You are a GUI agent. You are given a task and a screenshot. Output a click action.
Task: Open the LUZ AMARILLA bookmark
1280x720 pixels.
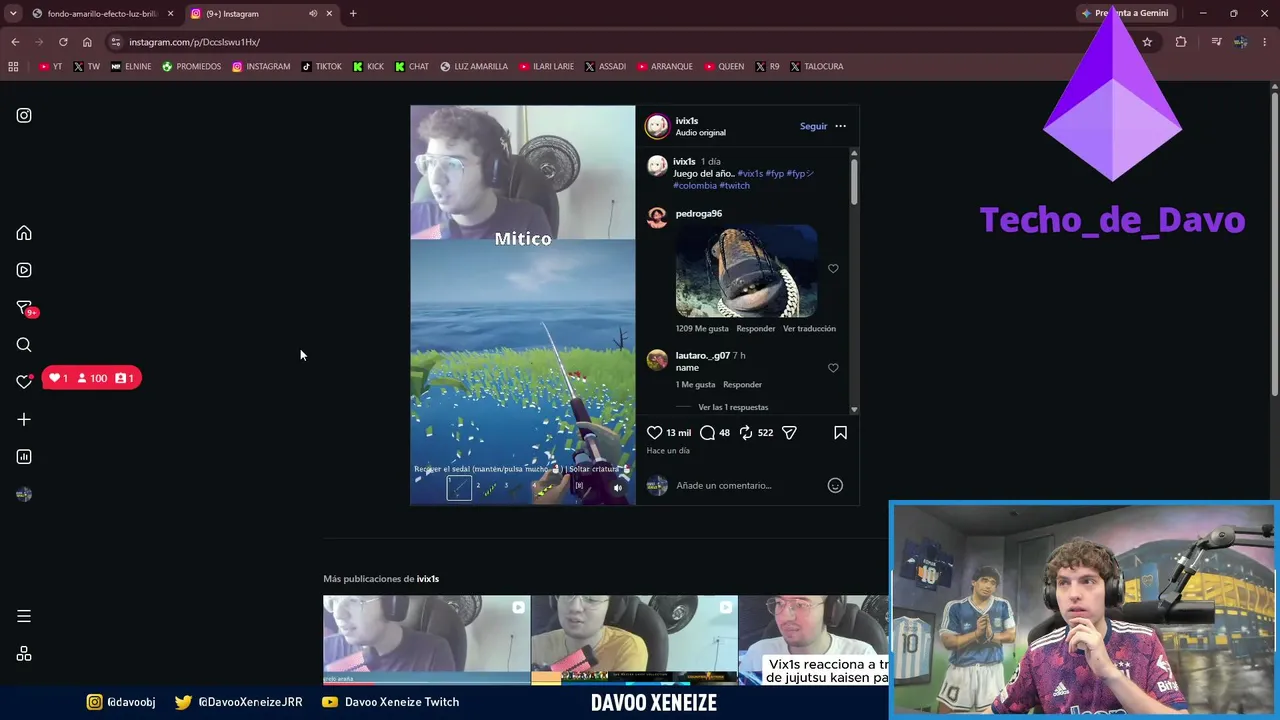[474, 66]
